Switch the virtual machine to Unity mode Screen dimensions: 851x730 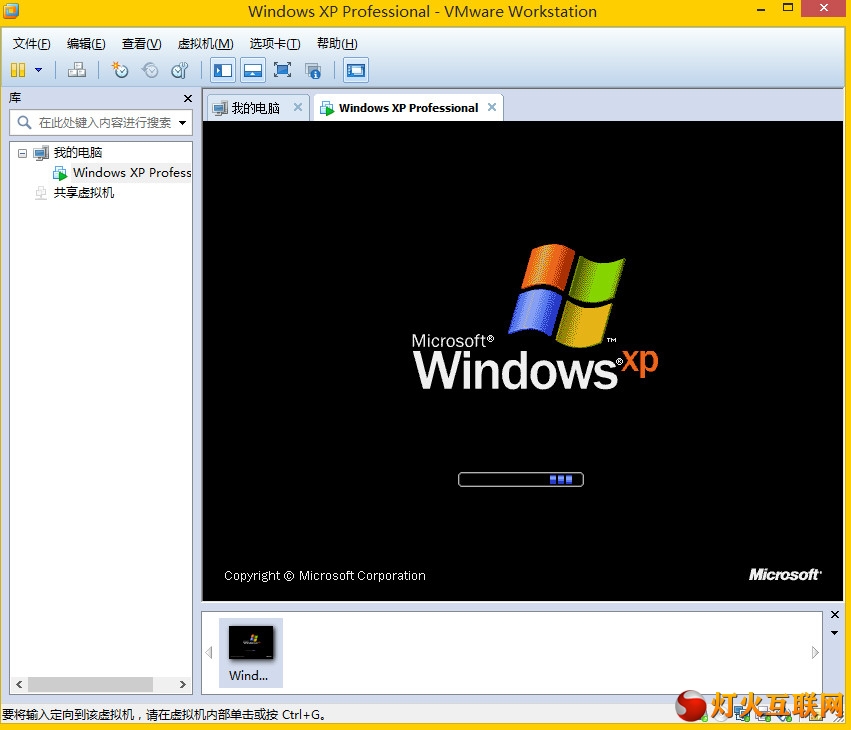tap(313, 70)
